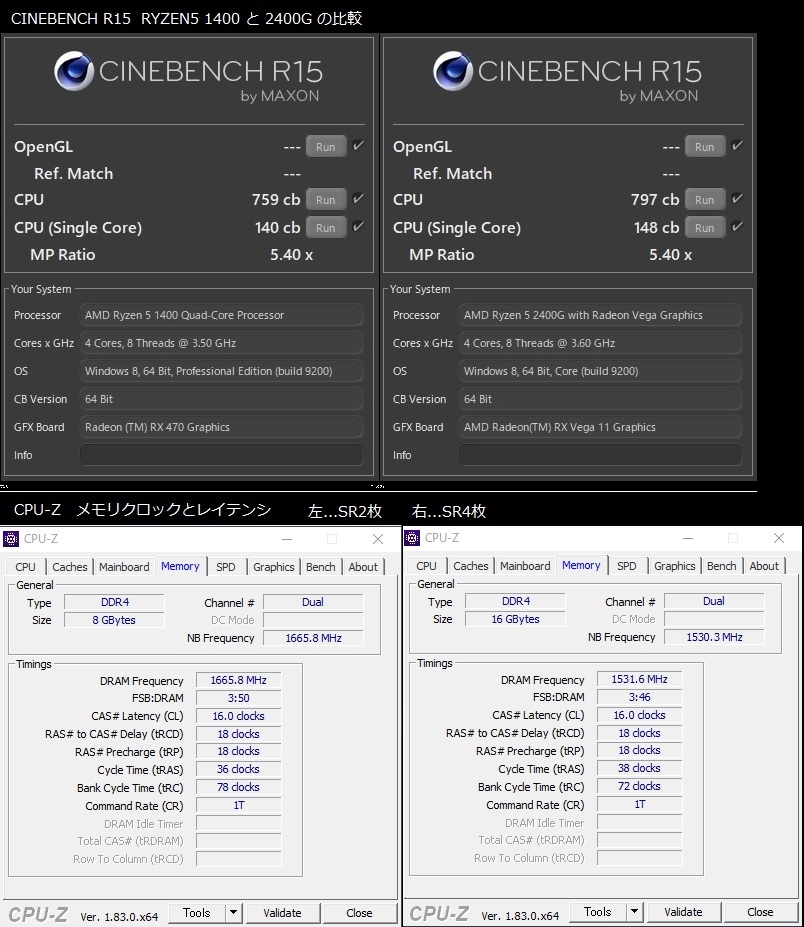Click Validate in left CPU-Z
The height and width of the screenshot is (927, 804).
coord(282,913)
